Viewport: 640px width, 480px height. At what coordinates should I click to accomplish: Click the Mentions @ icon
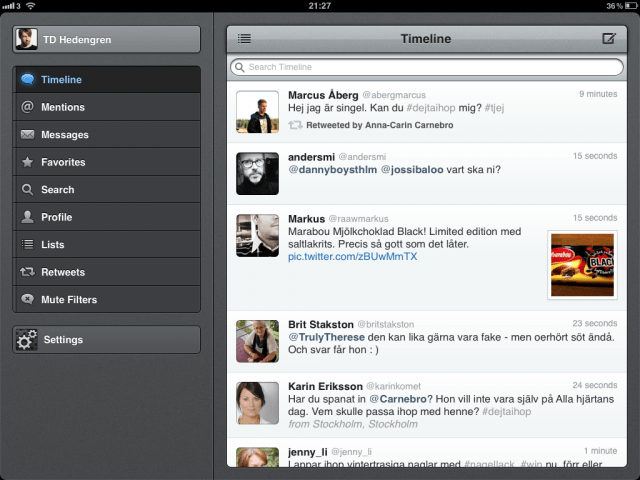[x=27, y=107]
